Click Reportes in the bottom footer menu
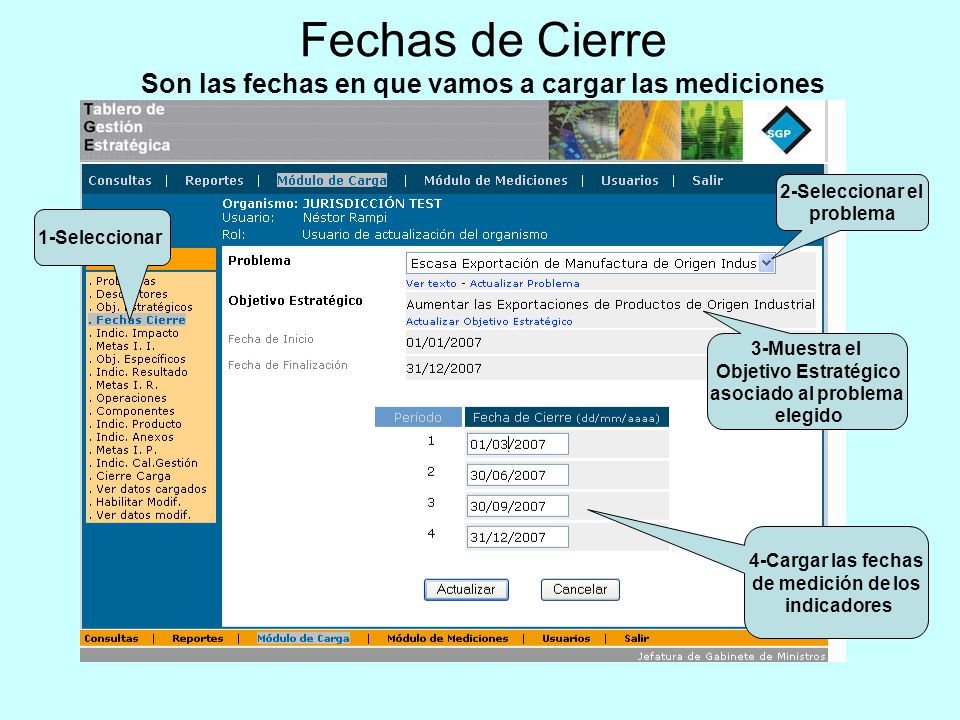Screen dimensions: 960x720 point(198,638)
